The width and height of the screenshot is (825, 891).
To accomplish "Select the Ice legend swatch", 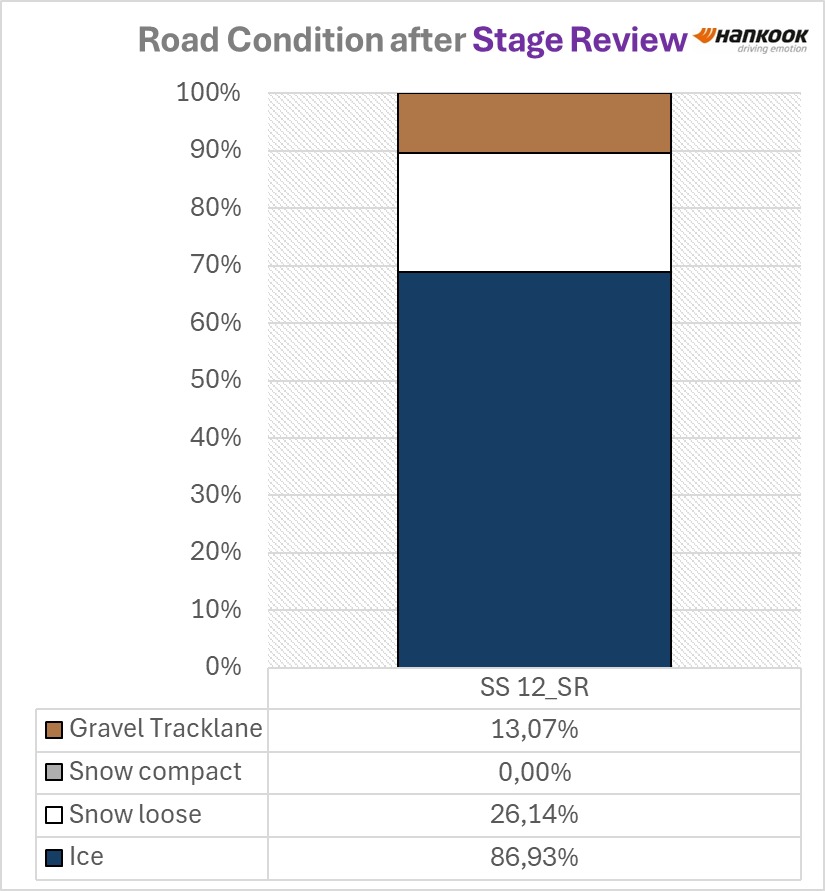I will pyautogui.click(x=53, y=857).
